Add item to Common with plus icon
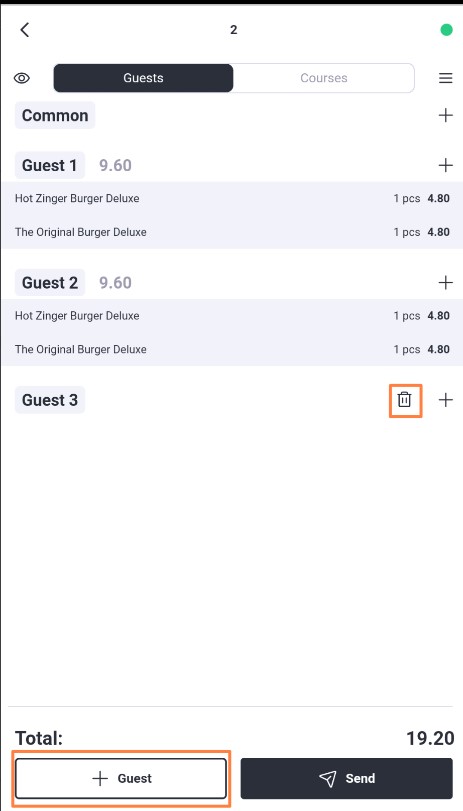Screen dimensions: 463x811 click(445, 115)
